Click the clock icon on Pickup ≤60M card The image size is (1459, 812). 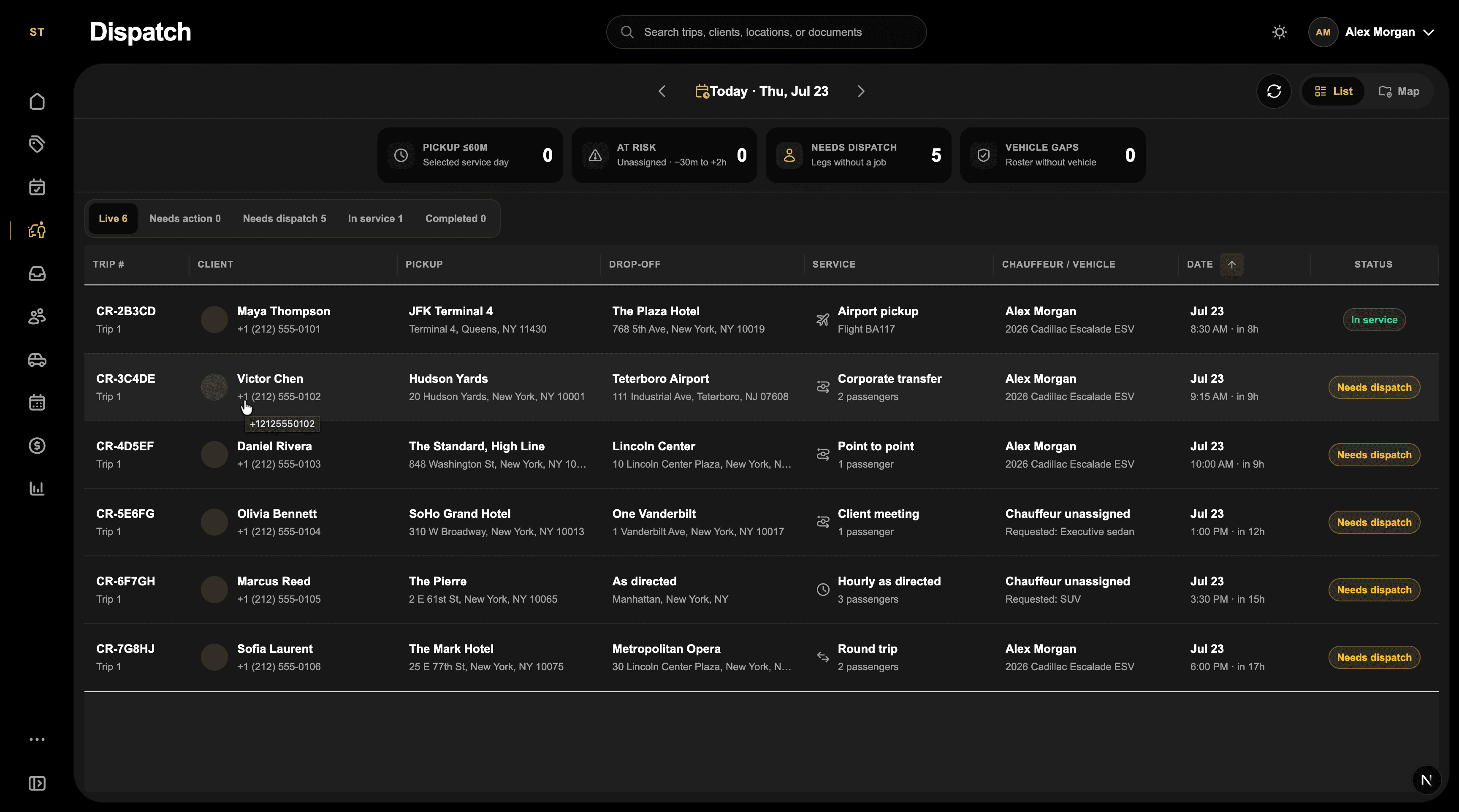401,155
